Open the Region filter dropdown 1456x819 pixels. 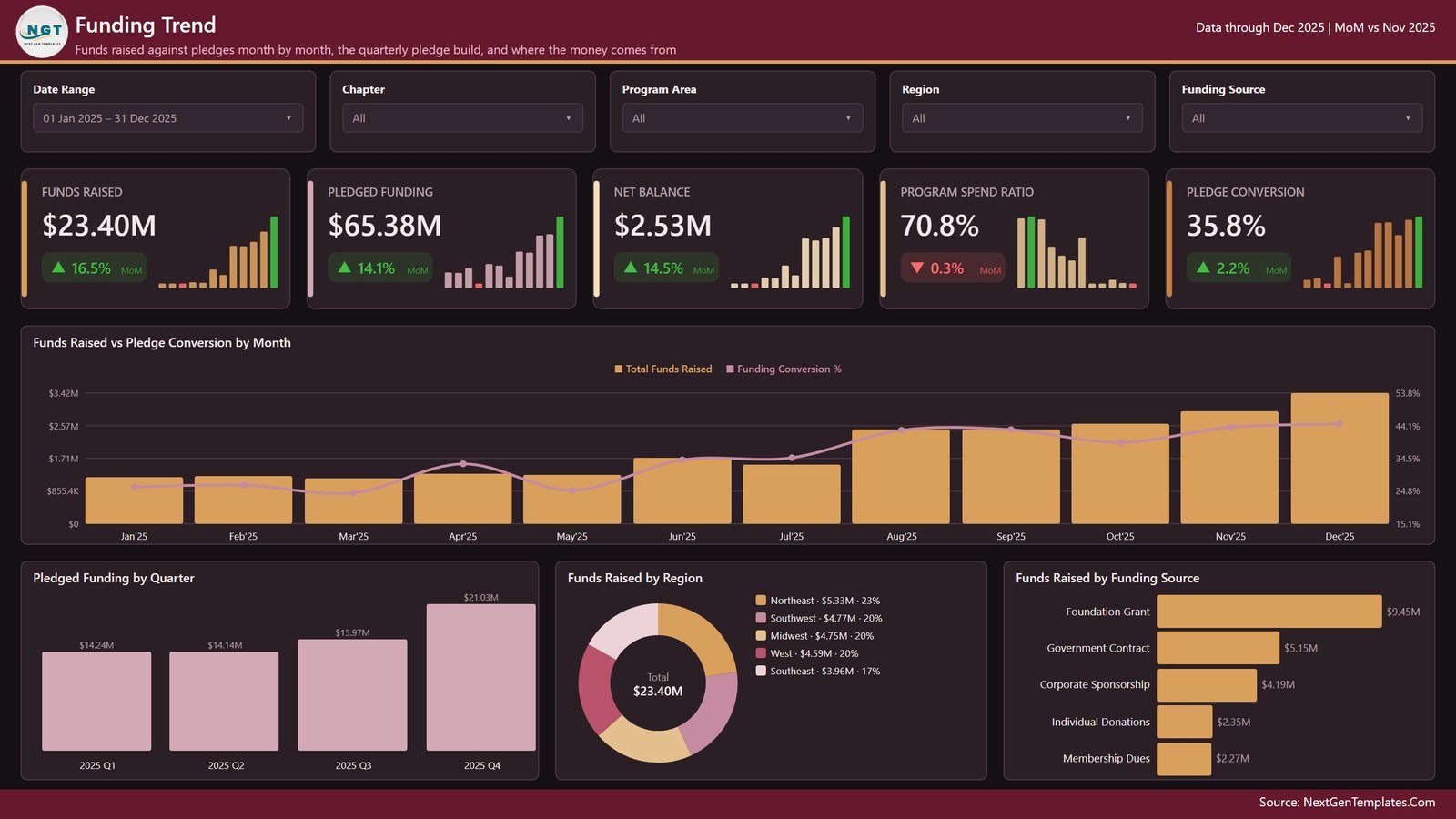click(x=1022, y=118)
